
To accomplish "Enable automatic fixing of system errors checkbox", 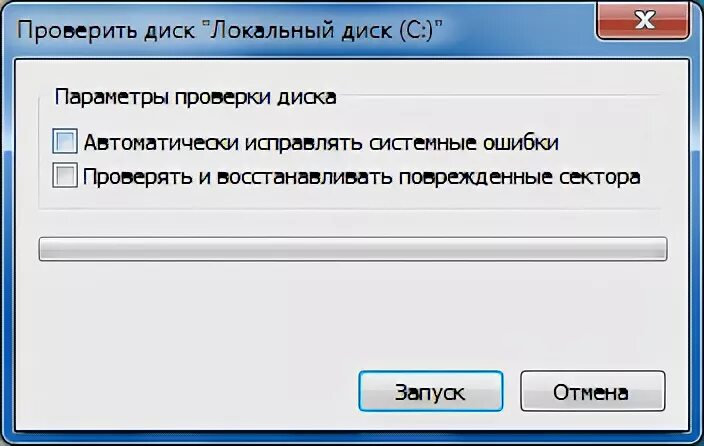I will [x=65, y=141].
